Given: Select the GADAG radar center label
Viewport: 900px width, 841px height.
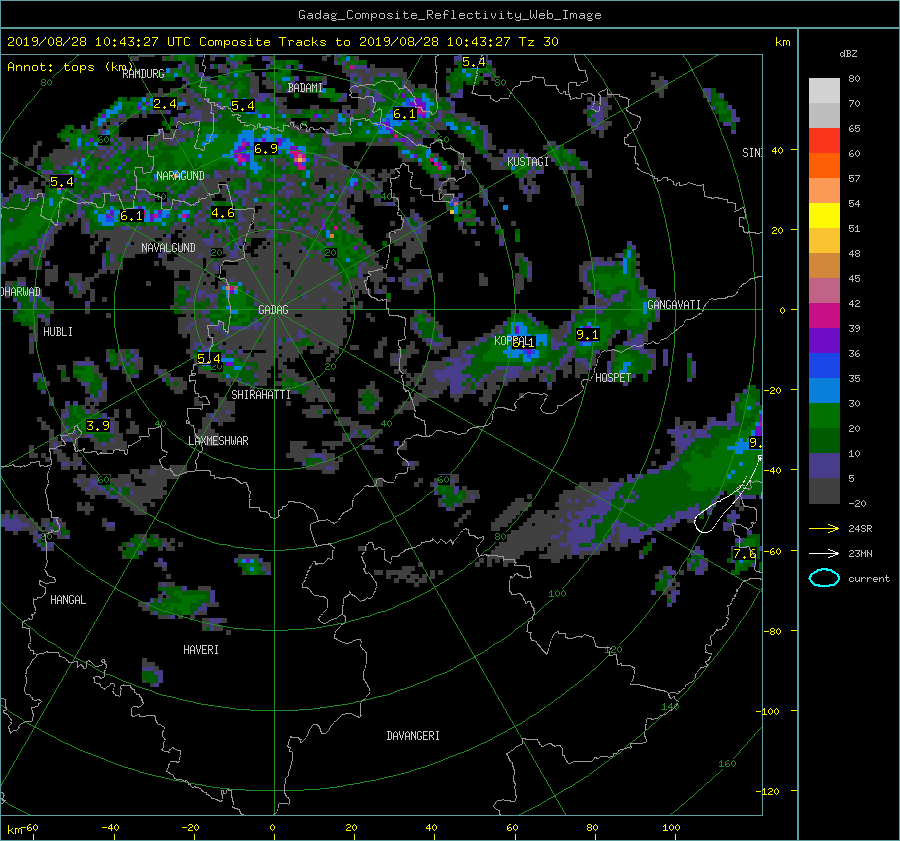Looking at the screenshot, I should 273,310.
